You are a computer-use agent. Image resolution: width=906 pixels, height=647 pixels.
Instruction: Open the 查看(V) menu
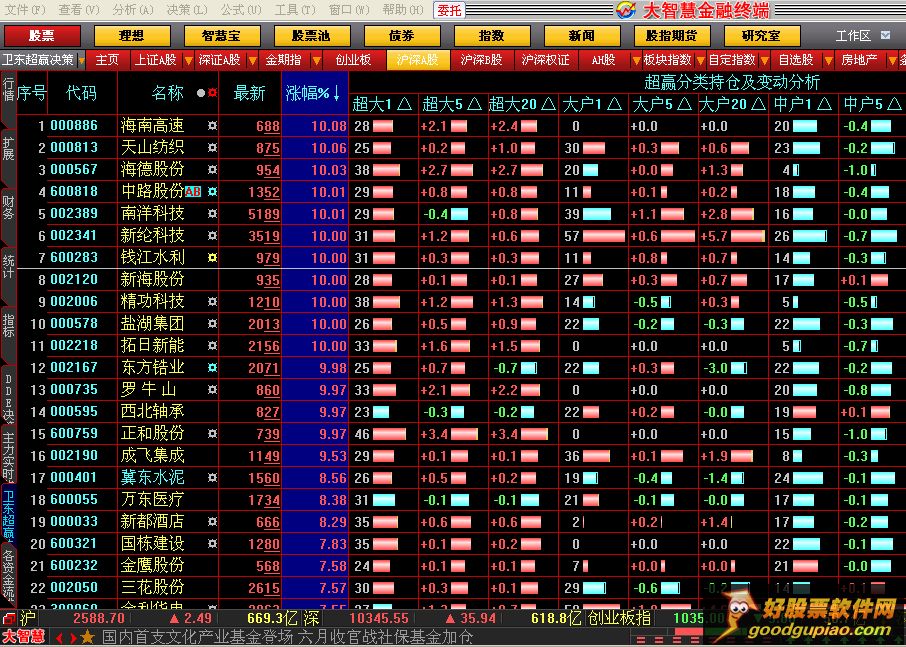click(x=79, y=10)
